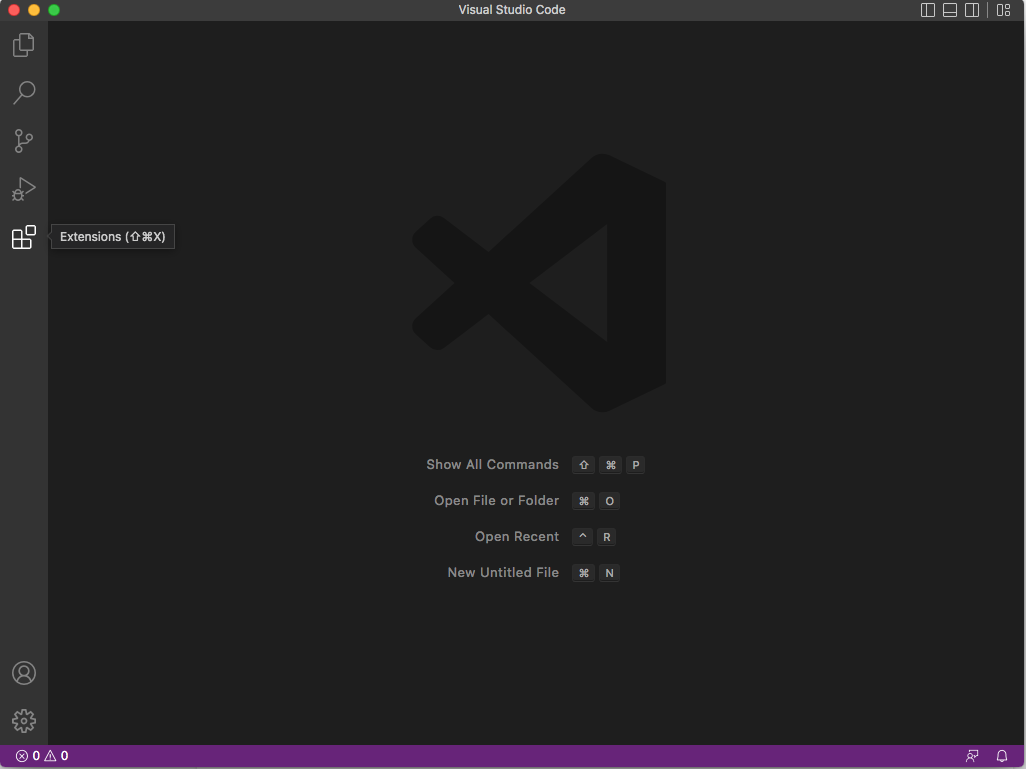The height and width of the screenshot is (769, 1026).
Task: Open the Explorer view
Action: tap(23, 44)
